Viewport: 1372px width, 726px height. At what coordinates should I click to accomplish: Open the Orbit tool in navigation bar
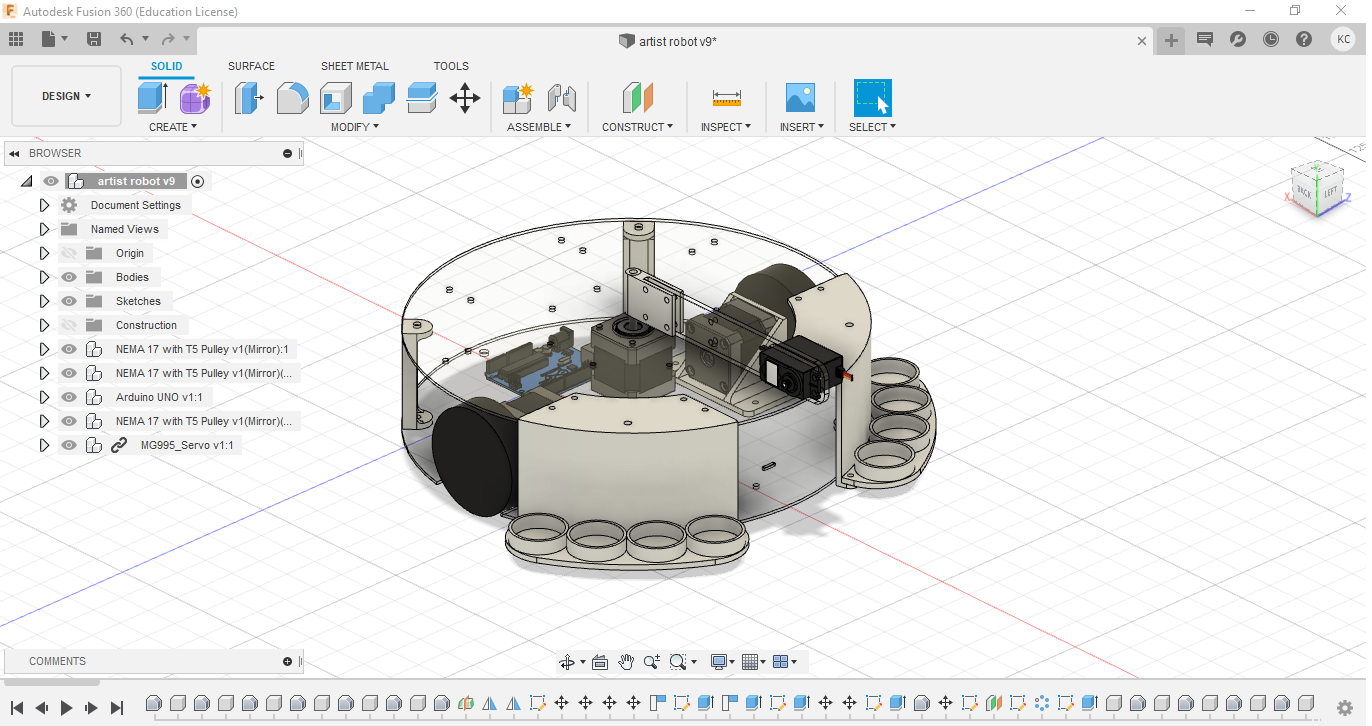pos(567,662)
